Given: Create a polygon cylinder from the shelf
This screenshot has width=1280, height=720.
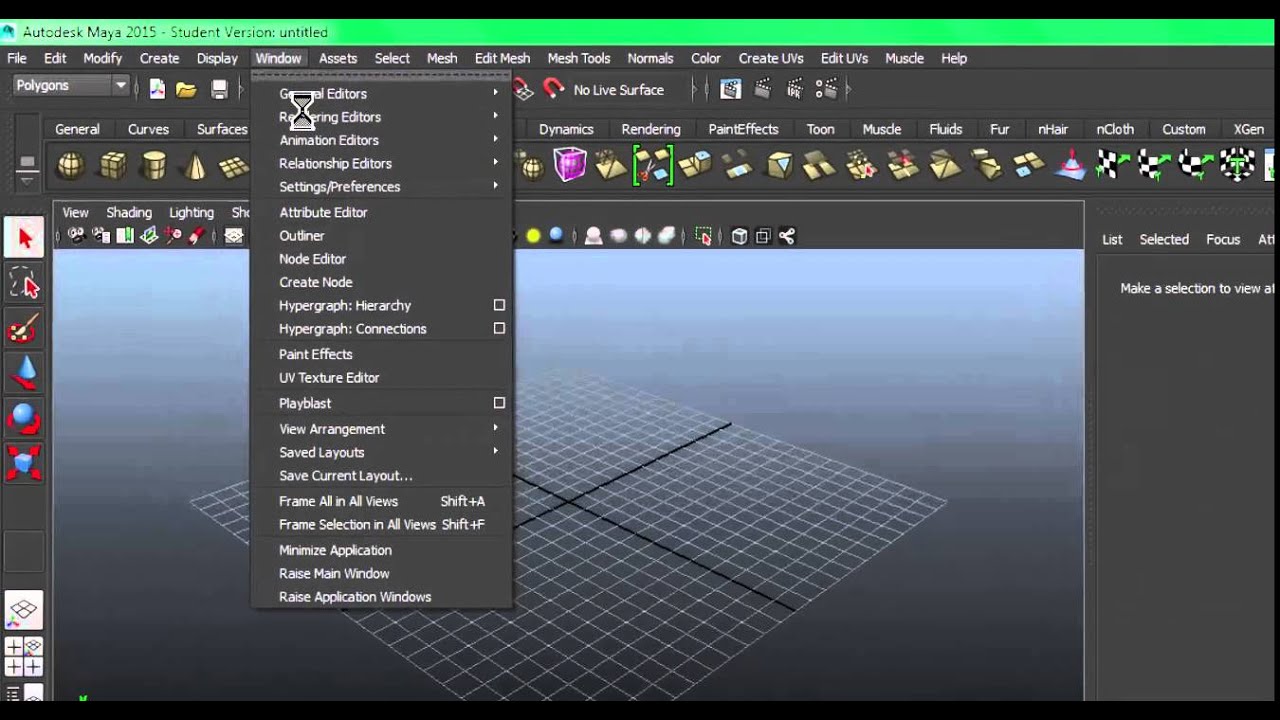Looking at the screenshot, I should [x=153, y=165].
